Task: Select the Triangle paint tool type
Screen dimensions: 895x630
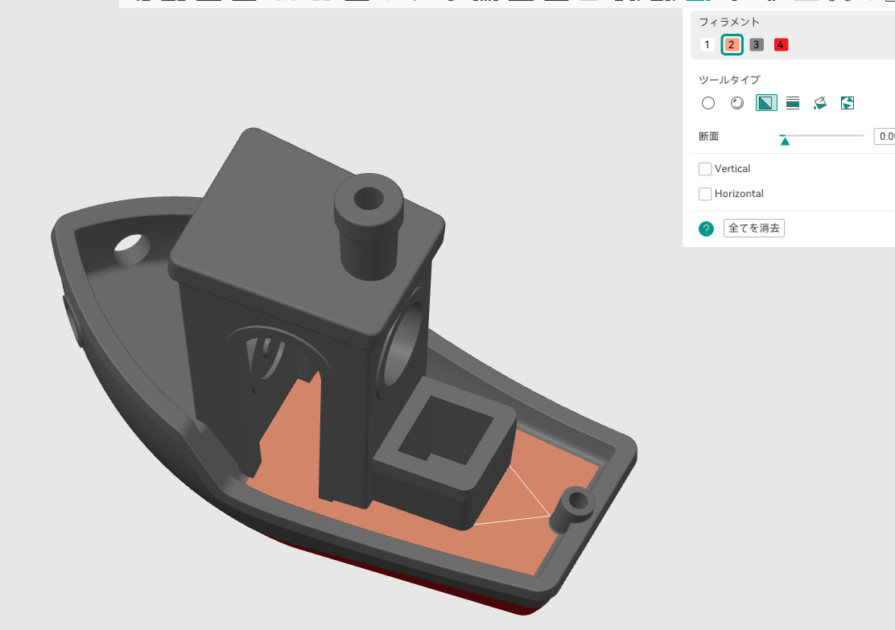Action: pos(766,103)
